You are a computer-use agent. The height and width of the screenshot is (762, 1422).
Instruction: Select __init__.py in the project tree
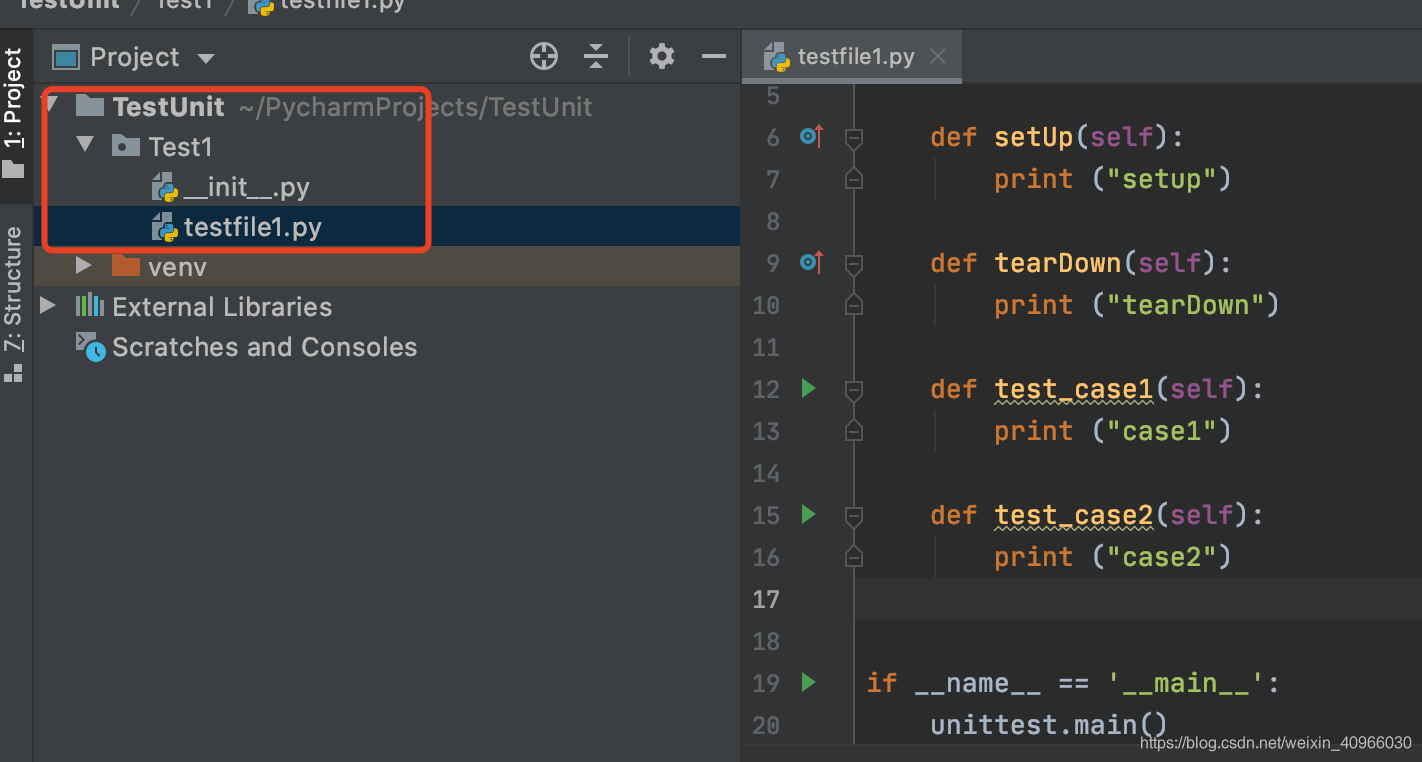(246, 187)
